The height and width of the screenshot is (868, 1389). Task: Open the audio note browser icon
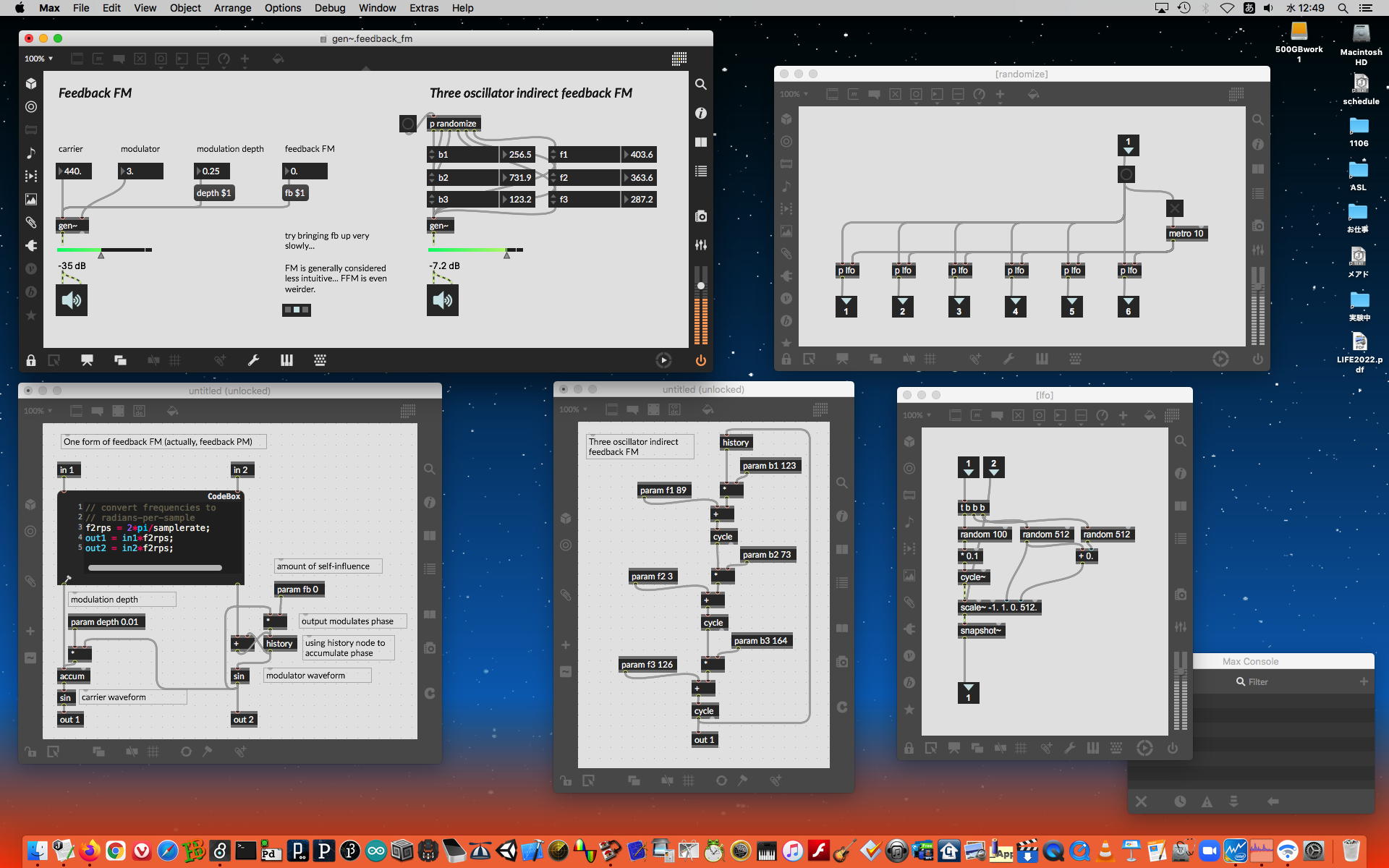click(31, 153)
